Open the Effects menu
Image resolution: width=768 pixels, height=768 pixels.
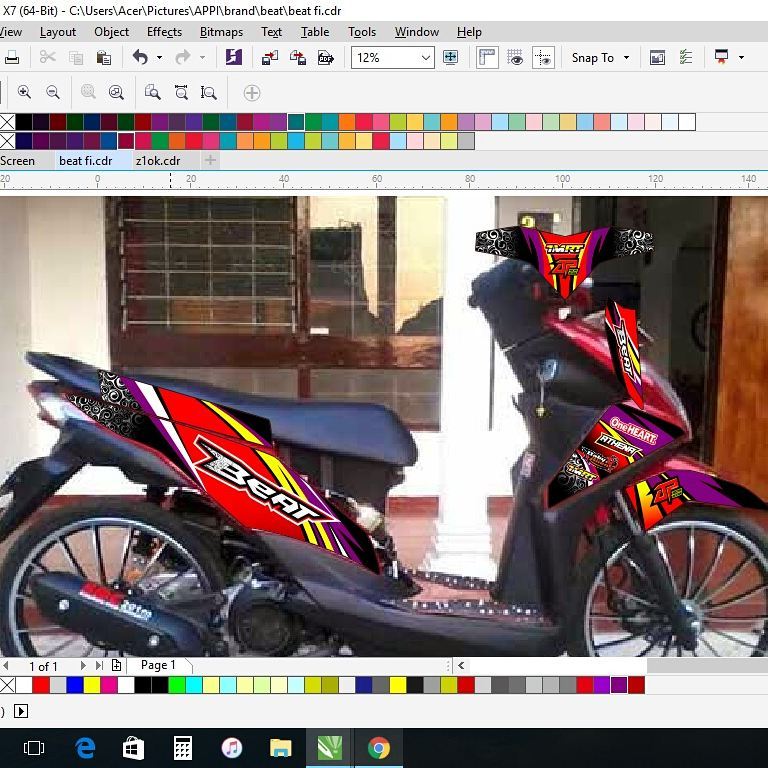164,32
